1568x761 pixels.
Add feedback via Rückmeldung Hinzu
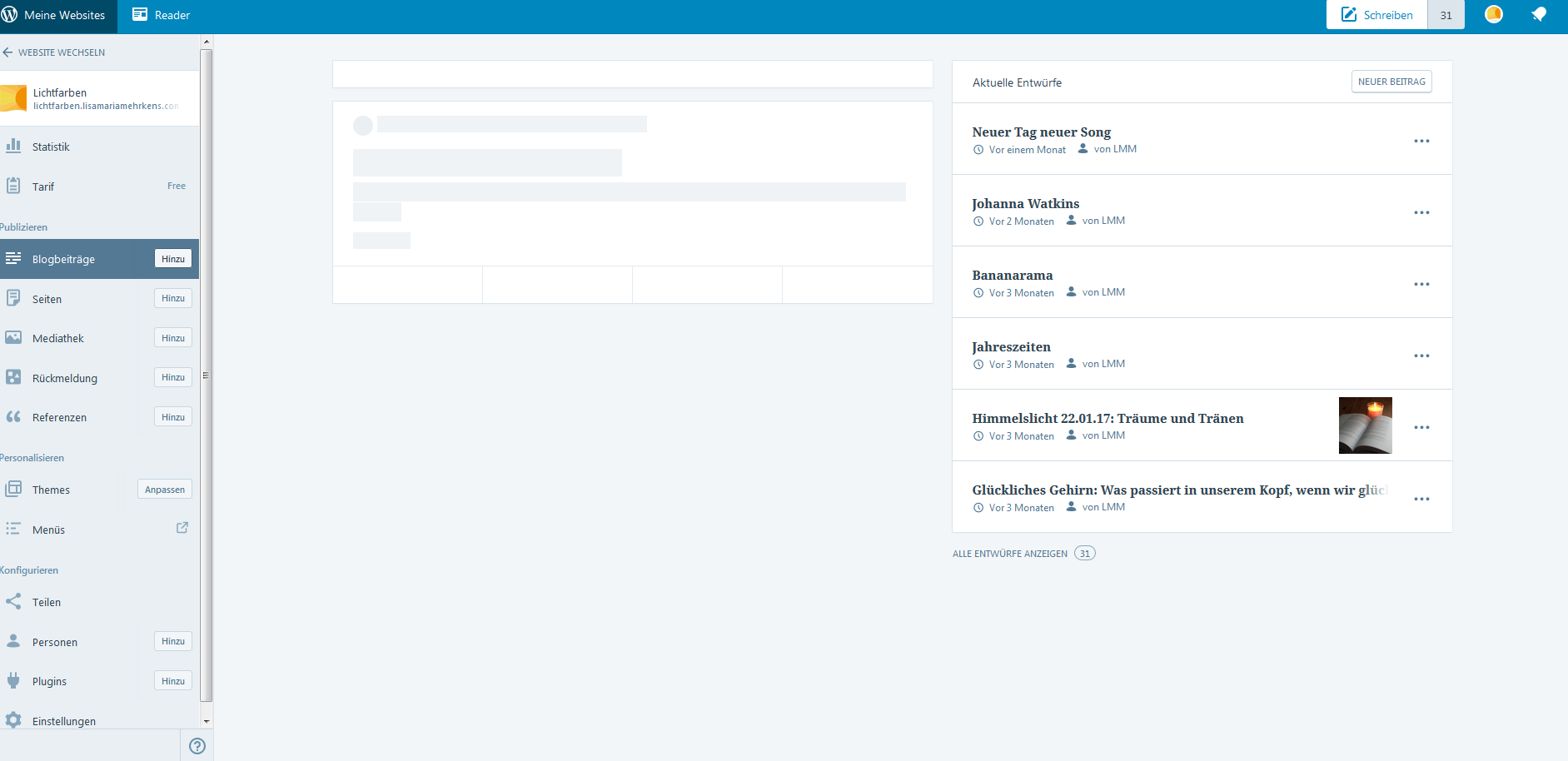(173, 377)
